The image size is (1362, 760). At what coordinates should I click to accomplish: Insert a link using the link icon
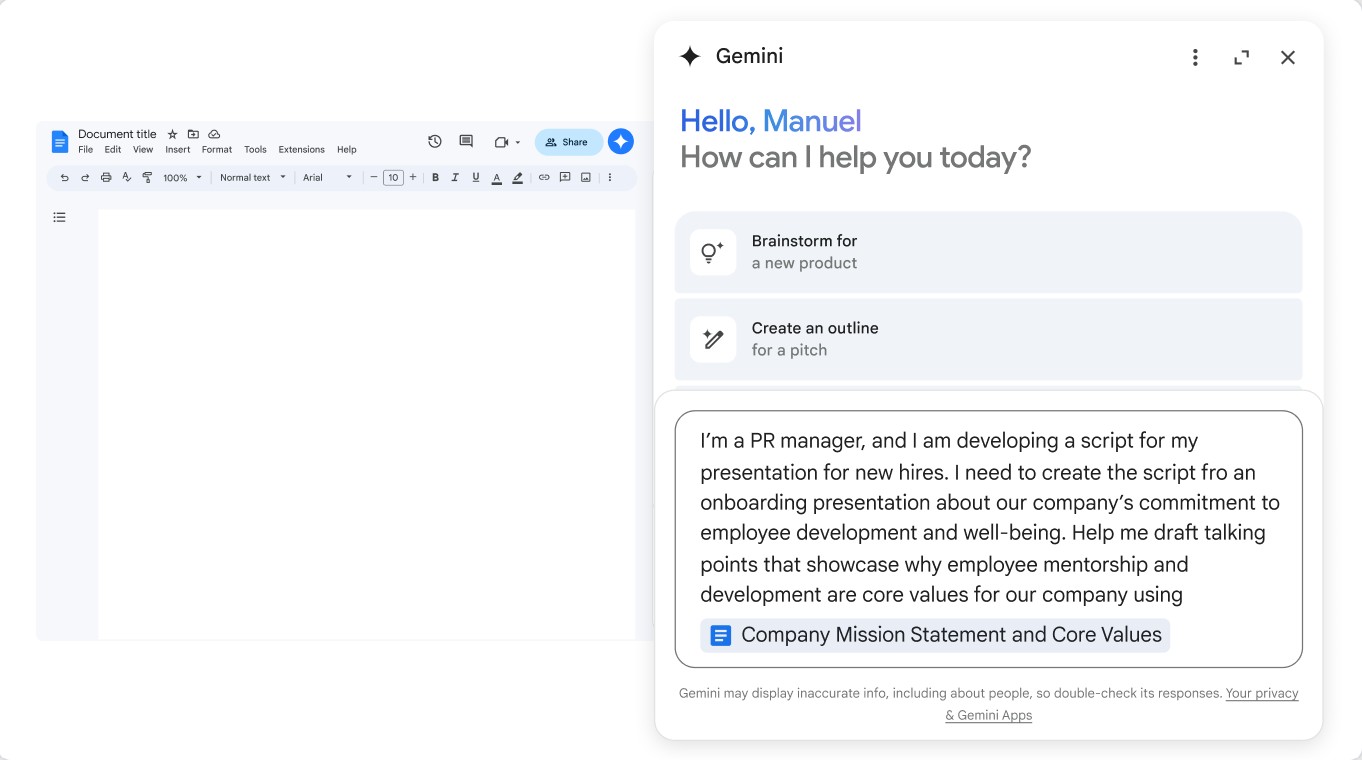pos(544,178)
